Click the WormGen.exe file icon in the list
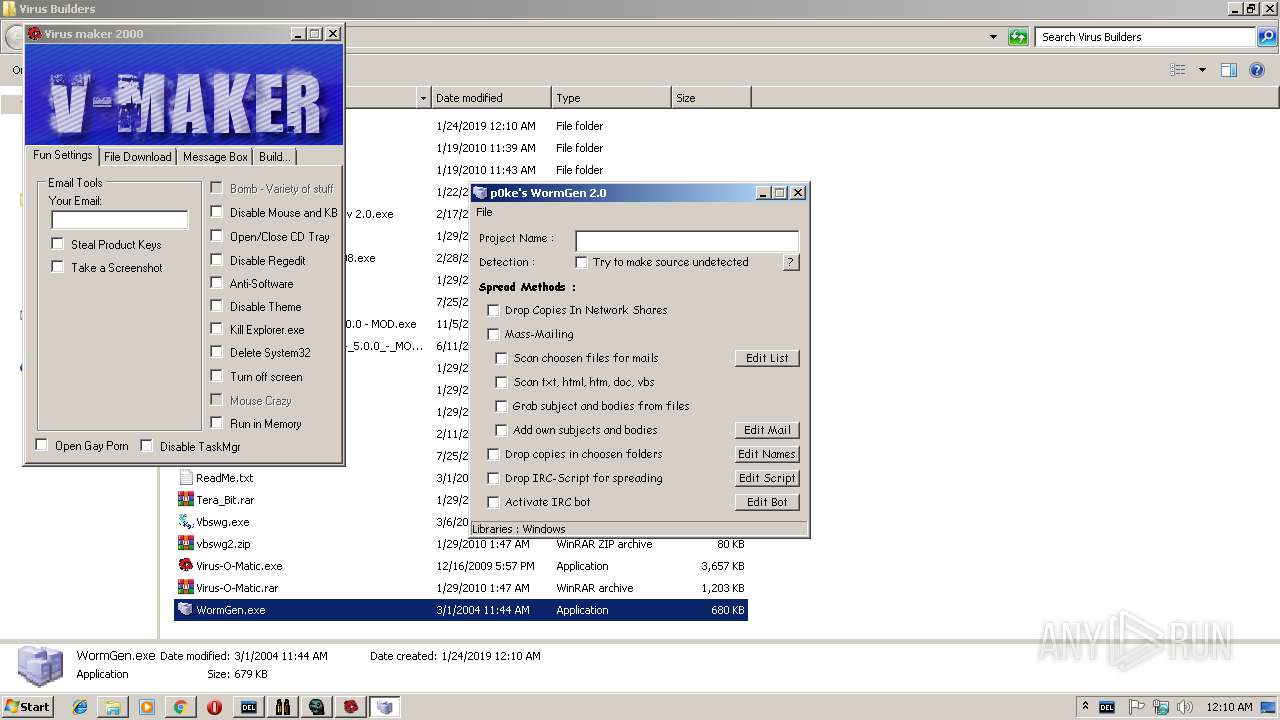This screenshot has height=720, width=1280. click(x=186, y=610)
